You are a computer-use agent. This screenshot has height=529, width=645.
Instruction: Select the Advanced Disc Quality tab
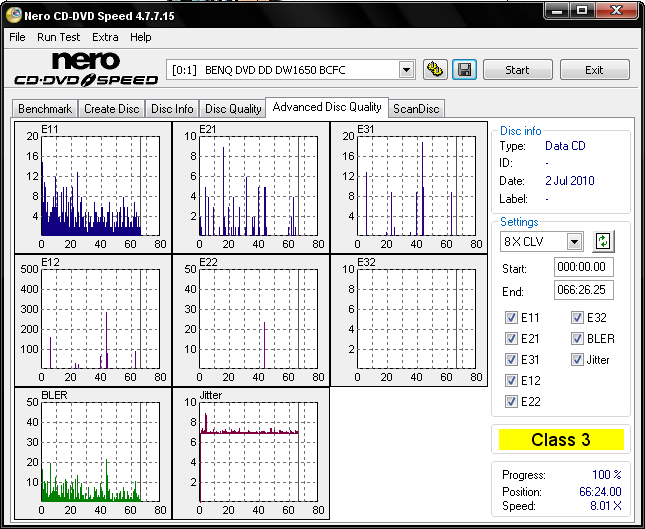pos(327,107)
